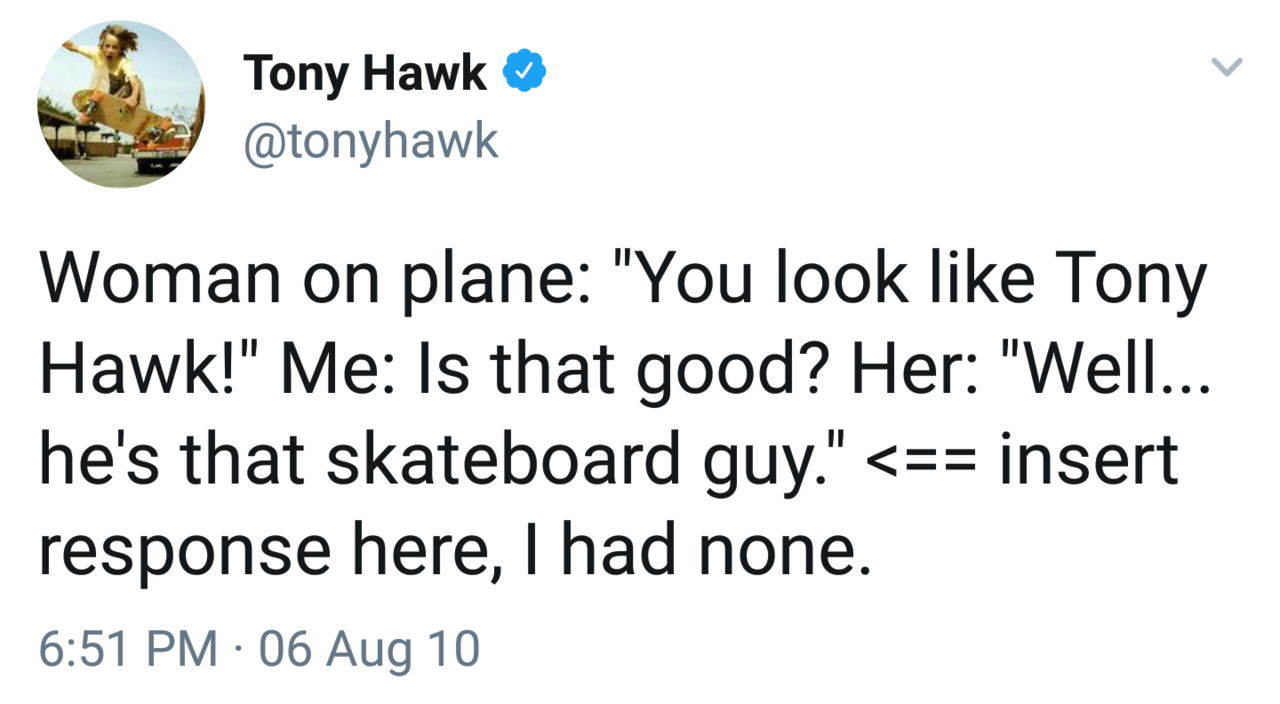Click the 6:51 PM timestamp
This screenshot has height=704, width=1280.
click(128, 649)
